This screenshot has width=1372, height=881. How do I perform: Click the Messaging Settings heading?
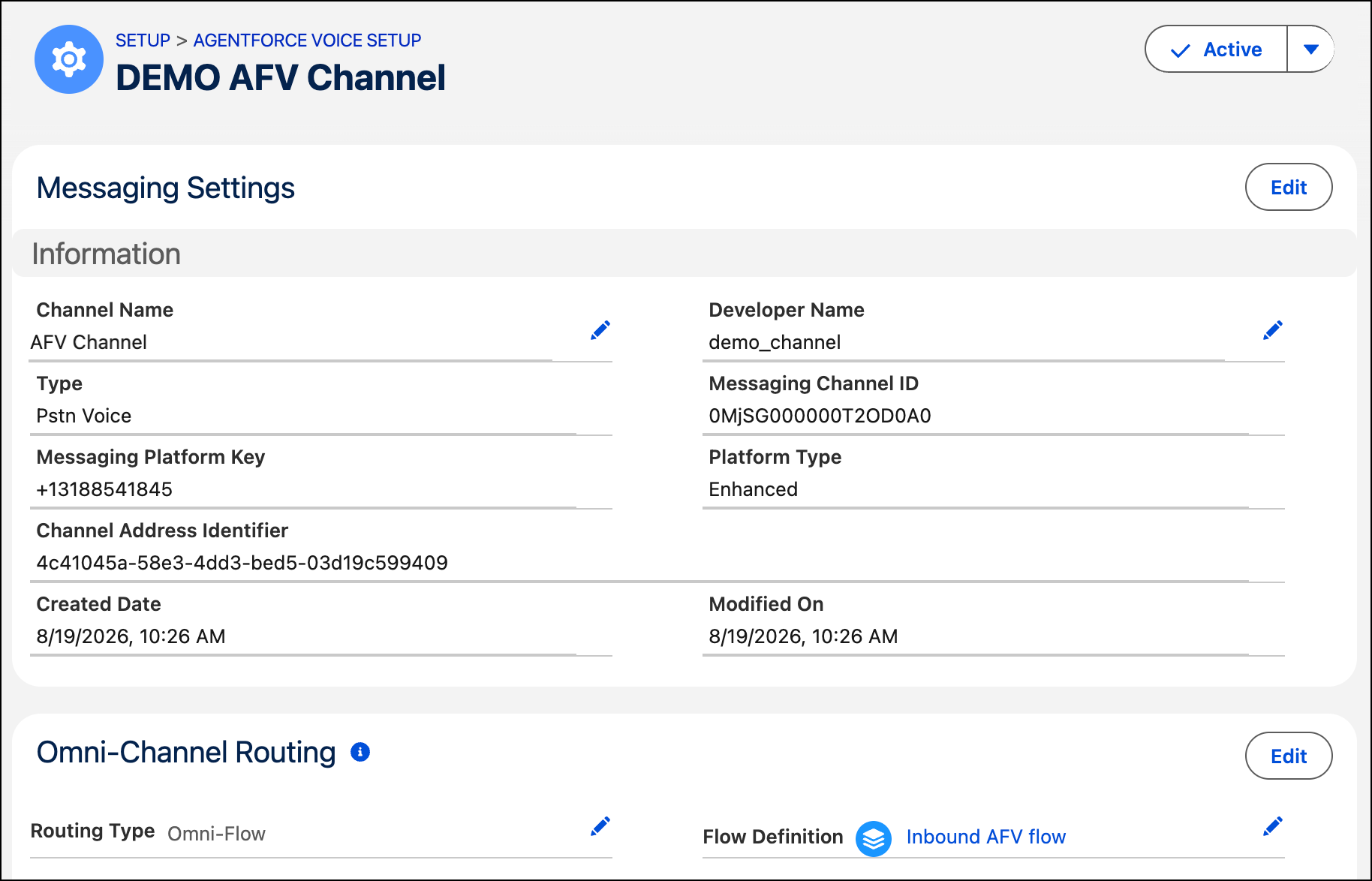[166, 188]
